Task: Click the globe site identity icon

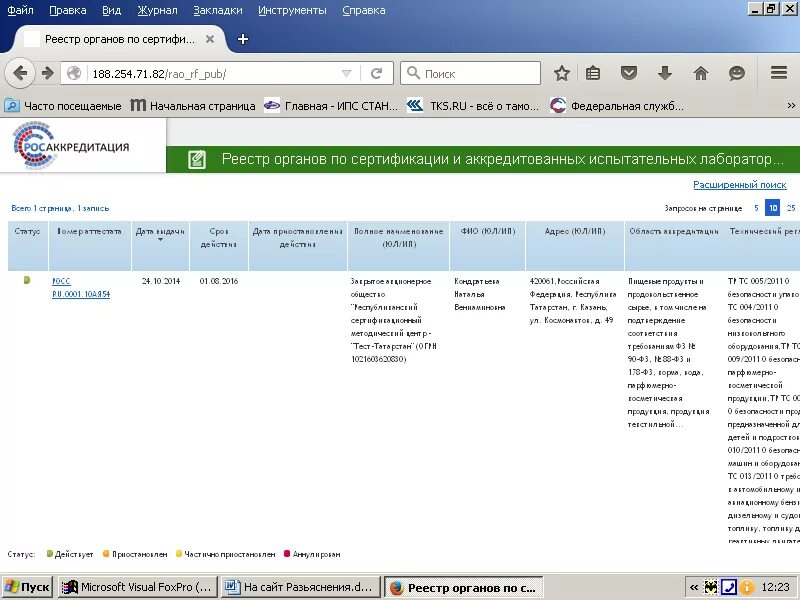Action: pyautogui.click(x=74, y=73)
